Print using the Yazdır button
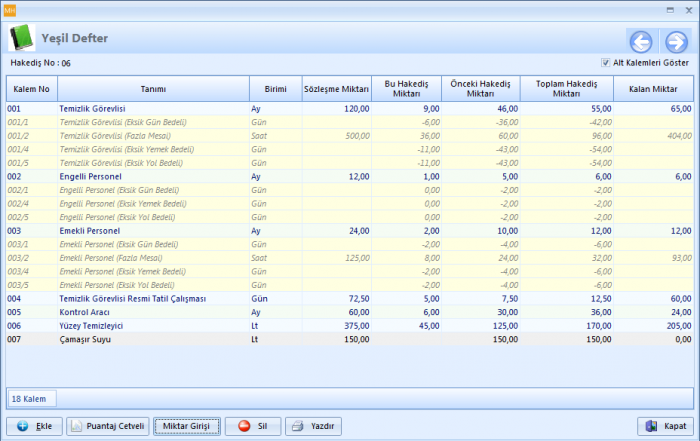The height and width of the screenshot is (441, 700). (x=313, y=426)
